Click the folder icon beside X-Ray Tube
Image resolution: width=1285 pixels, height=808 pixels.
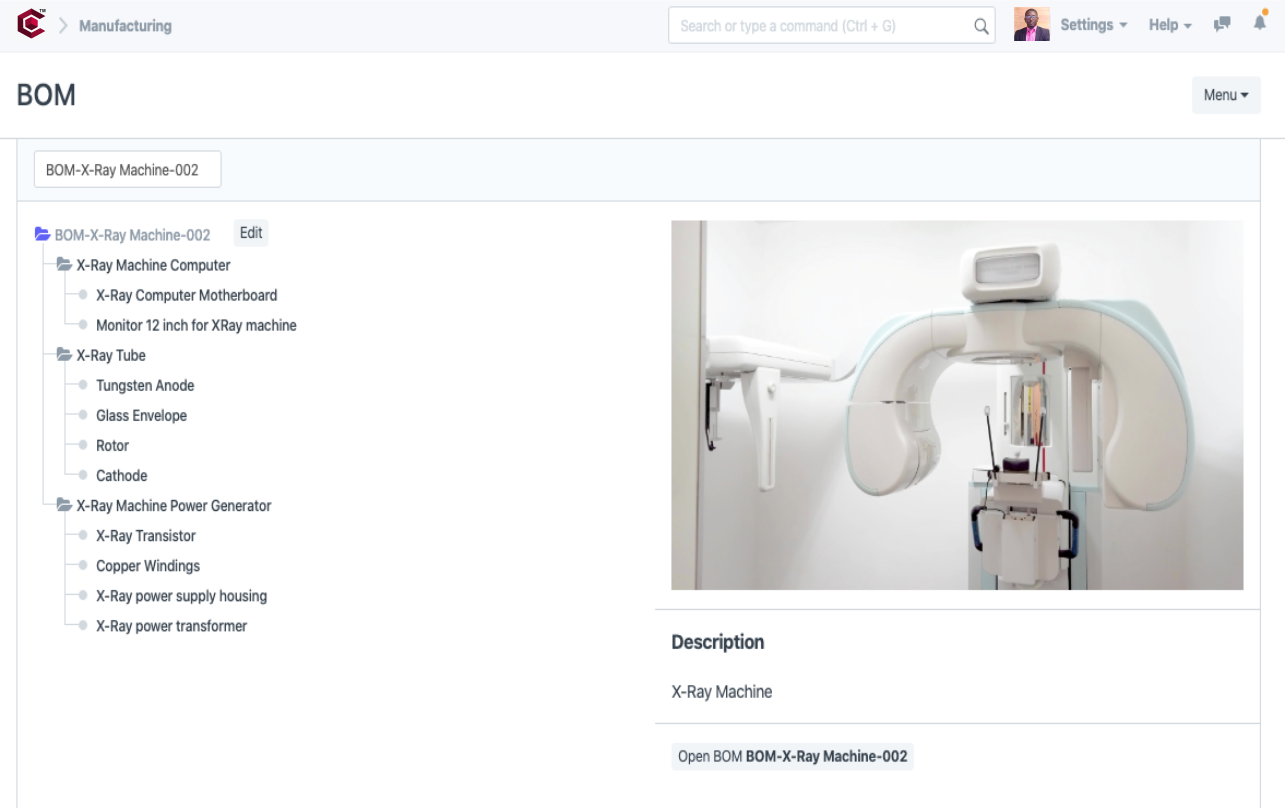[x=62, y=355]
